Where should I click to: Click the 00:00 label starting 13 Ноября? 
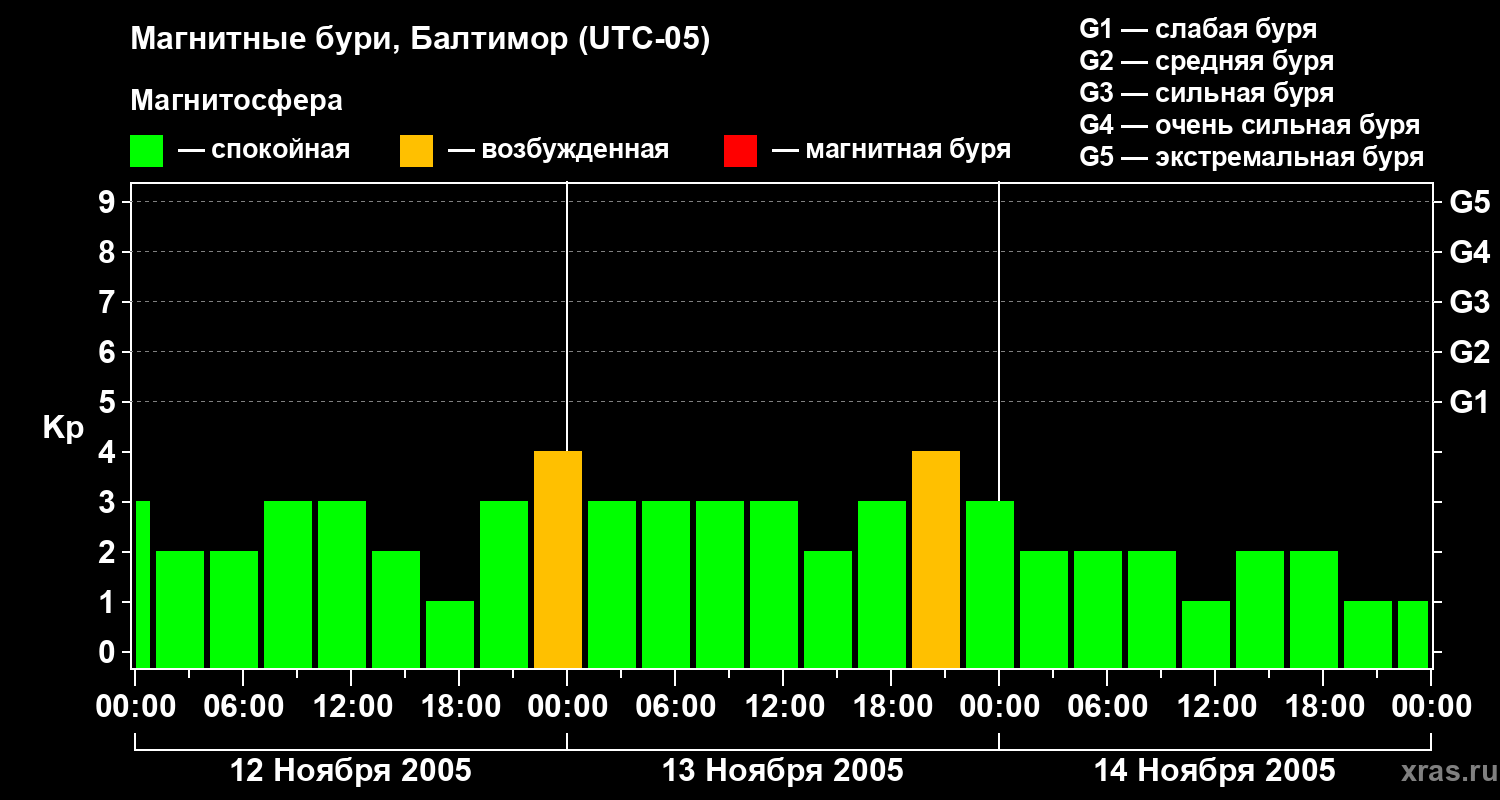(x=567, y=707)
